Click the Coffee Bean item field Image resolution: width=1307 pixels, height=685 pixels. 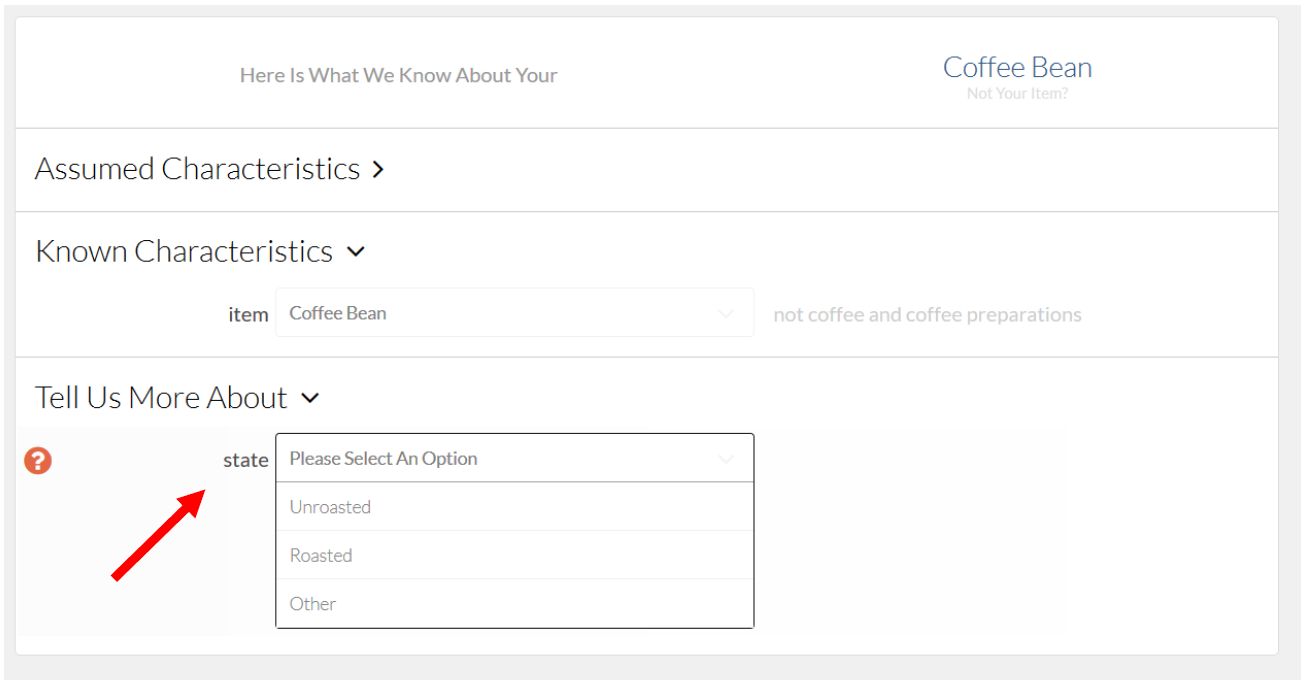point(515,313)
